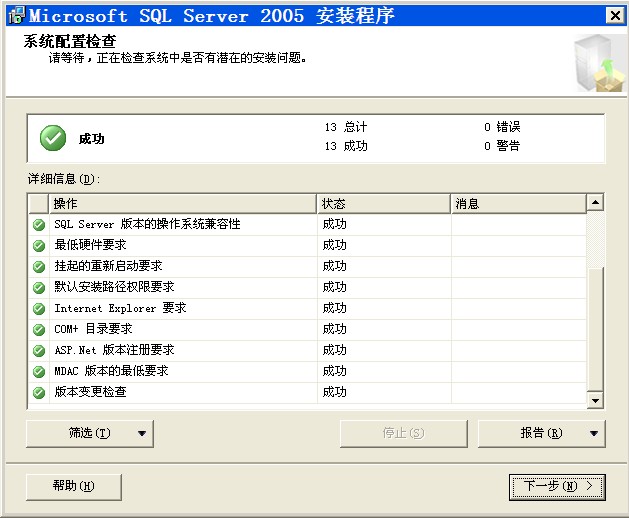629x518 pixels.
Task: Click the server box graphic in the header
Action: click(x=599, y=63)
